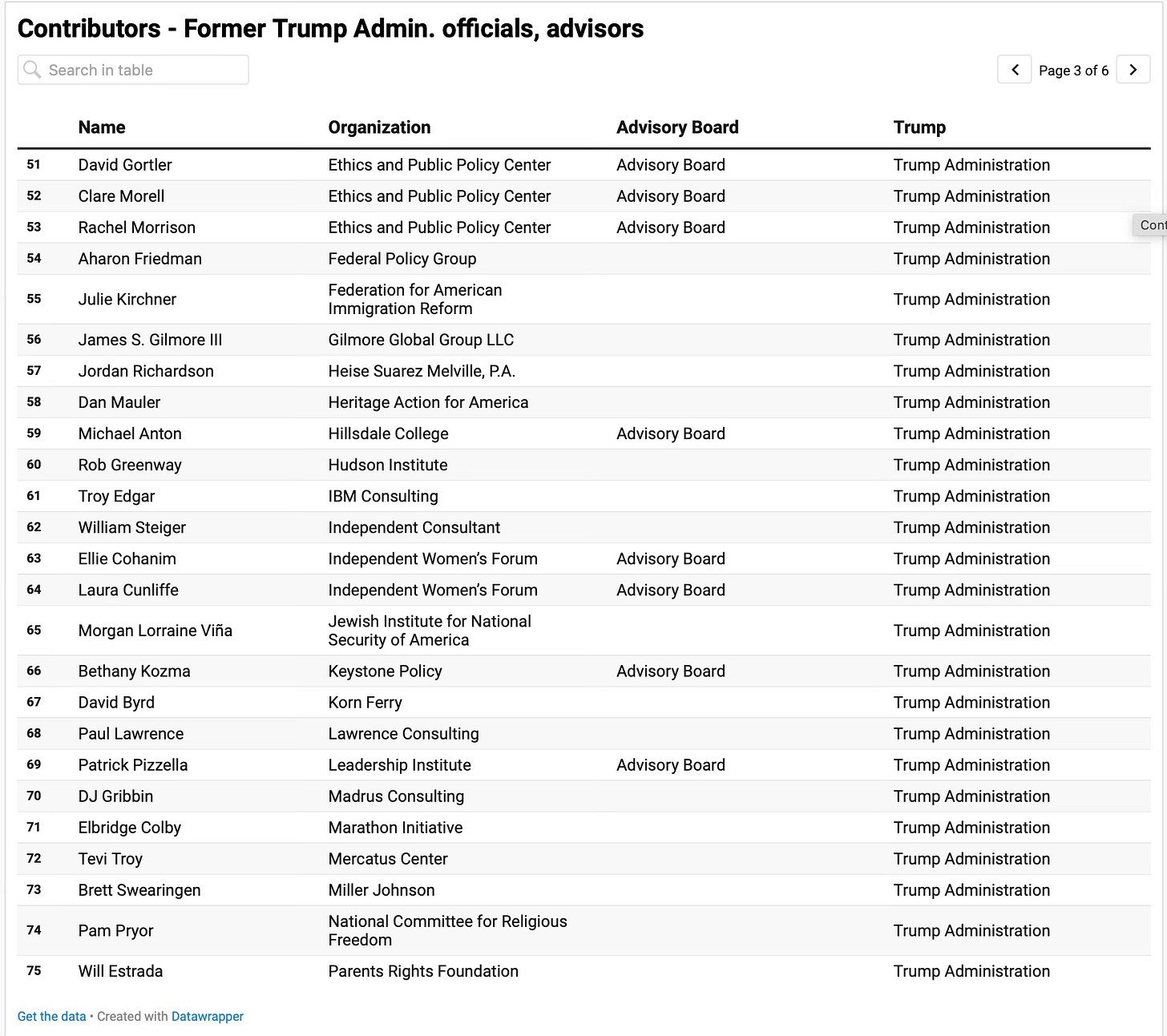
Task: Go to the next table page
Action: coord(1133,70)
